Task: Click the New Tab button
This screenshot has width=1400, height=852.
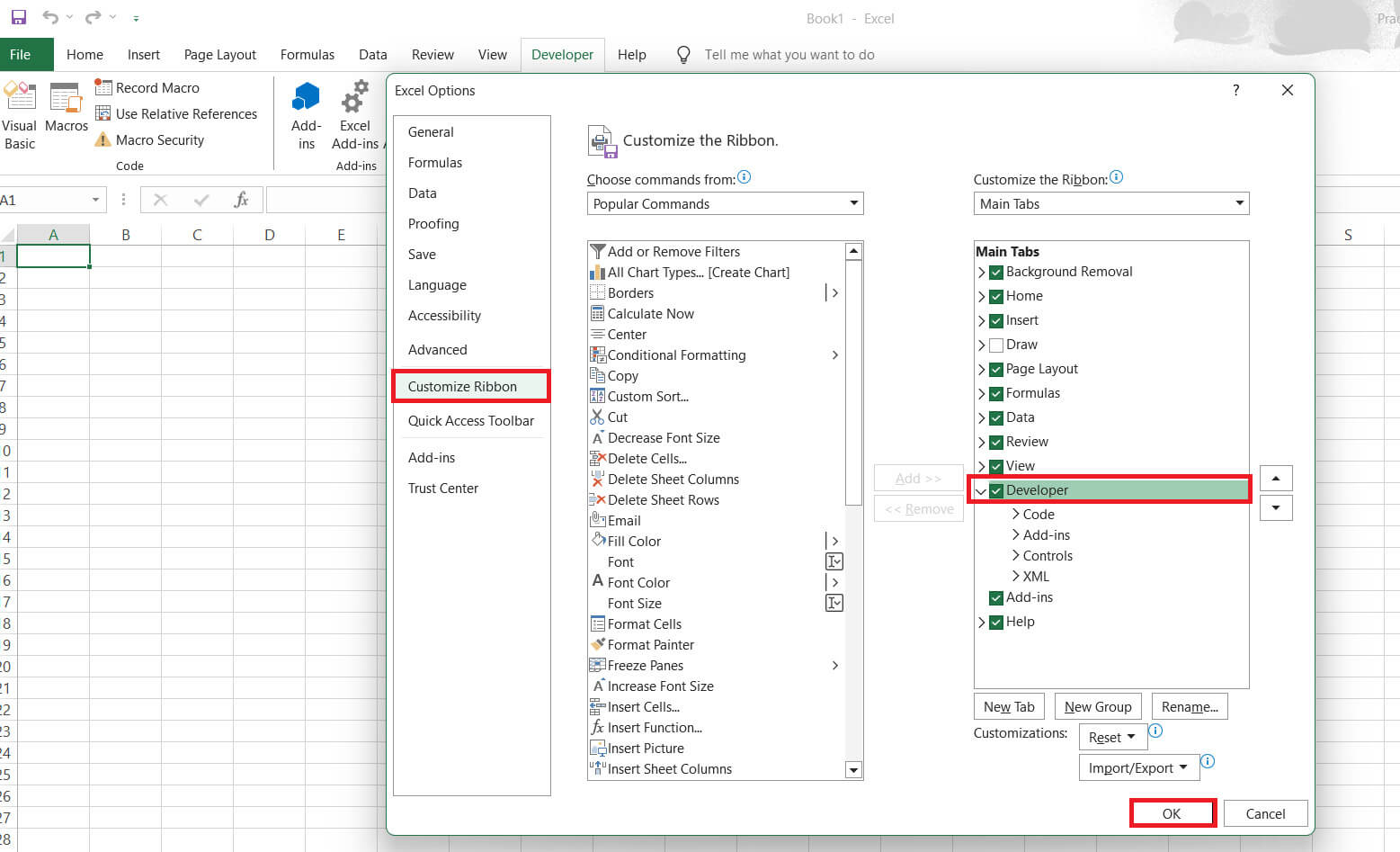Action: coord(1009,706)
